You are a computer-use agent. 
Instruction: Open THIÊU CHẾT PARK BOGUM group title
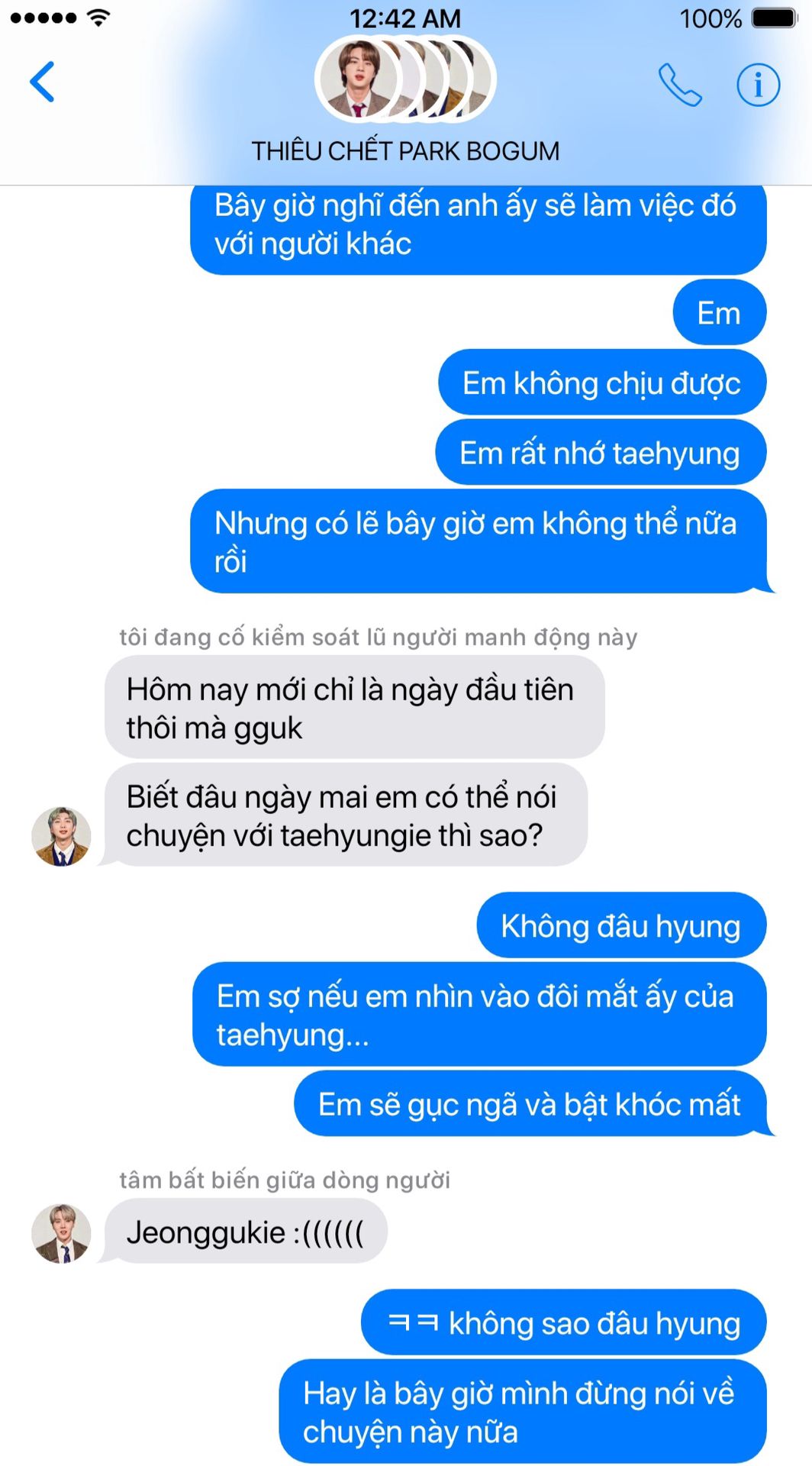(405, 151)
